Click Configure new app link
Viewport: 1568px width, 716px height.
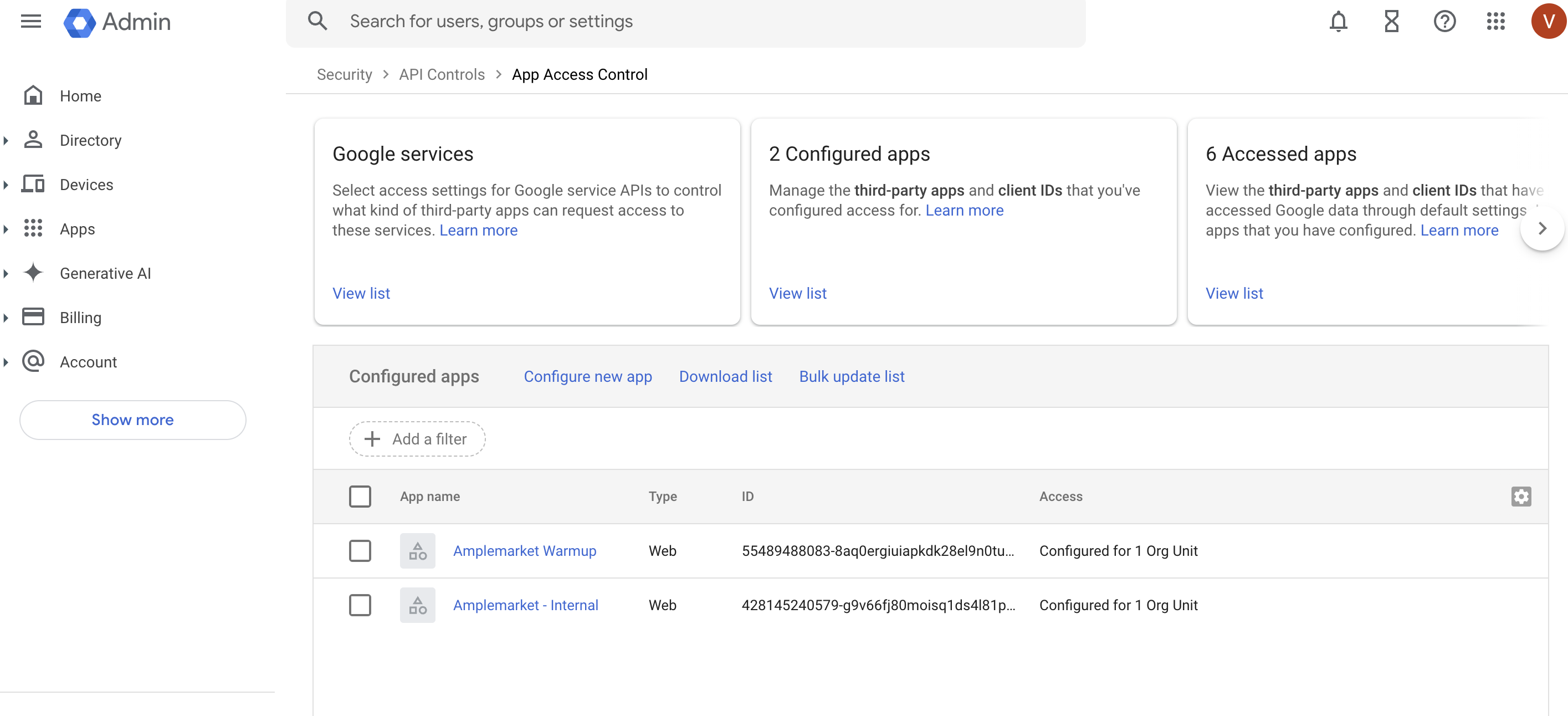(587, 376)
